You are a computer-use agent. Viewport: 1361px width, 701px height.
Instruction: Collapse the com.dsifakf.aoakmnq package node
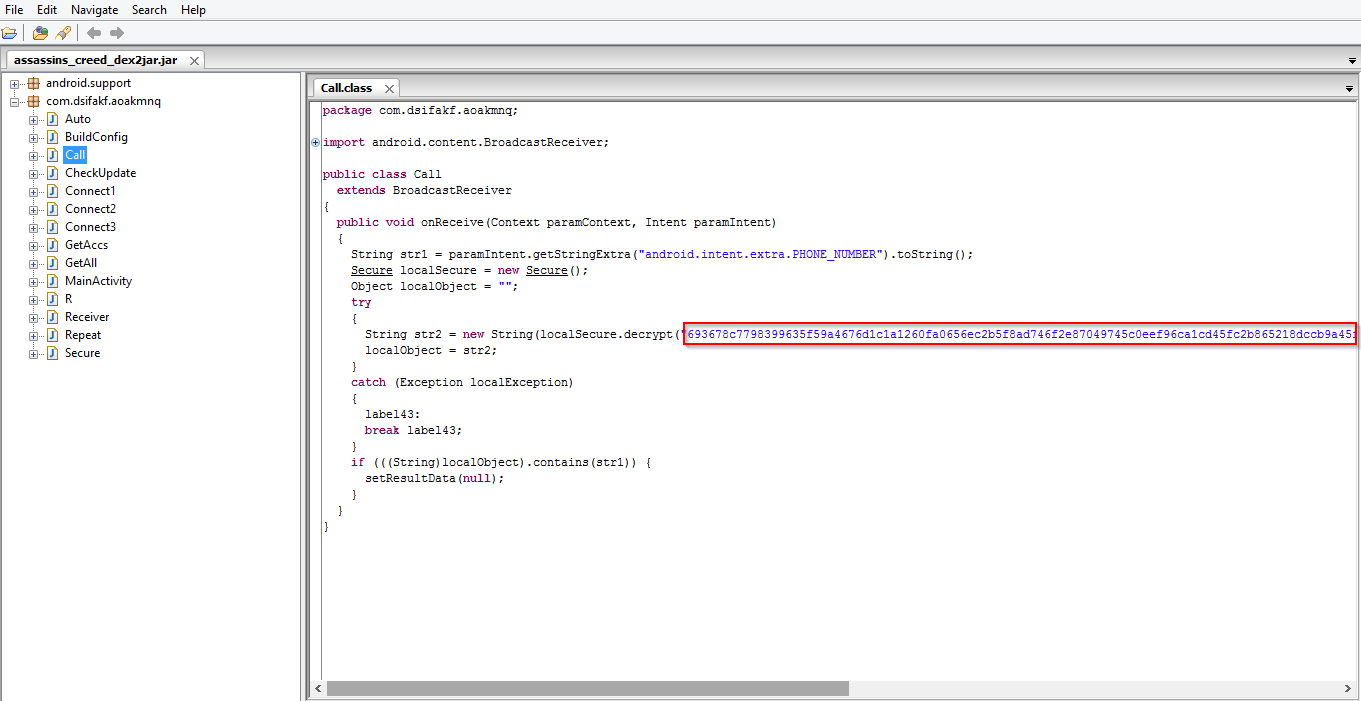point(15,101)
